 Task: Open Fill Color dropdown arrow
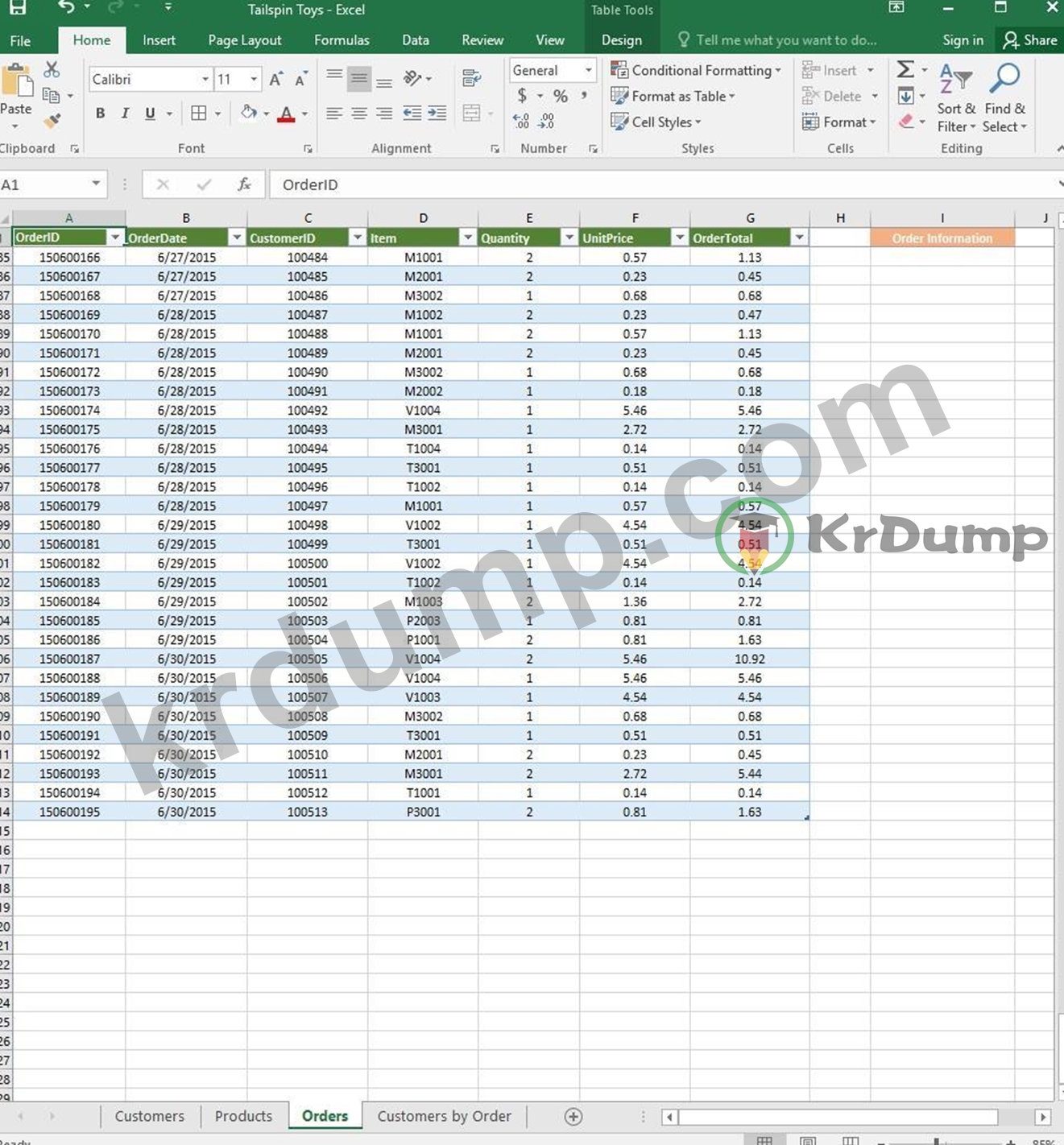click(266, 114)
